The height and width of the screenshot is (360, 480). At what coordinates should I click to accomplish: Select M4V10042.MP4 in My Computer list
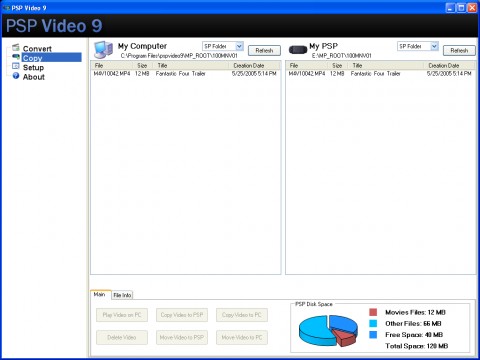pos(185,73)
